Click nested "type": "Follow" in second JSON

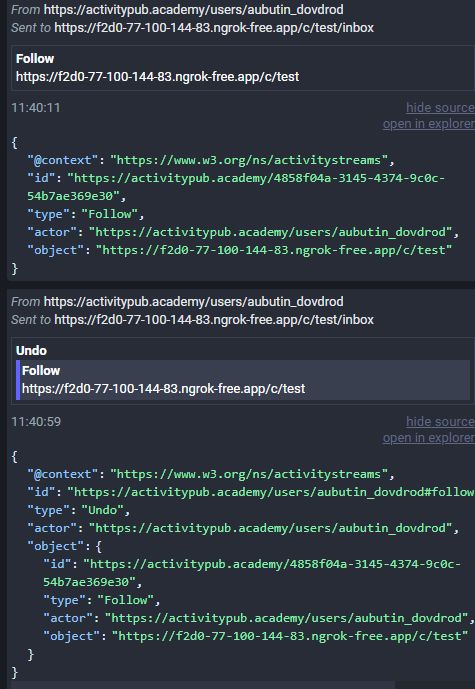[x=102, y=600]
